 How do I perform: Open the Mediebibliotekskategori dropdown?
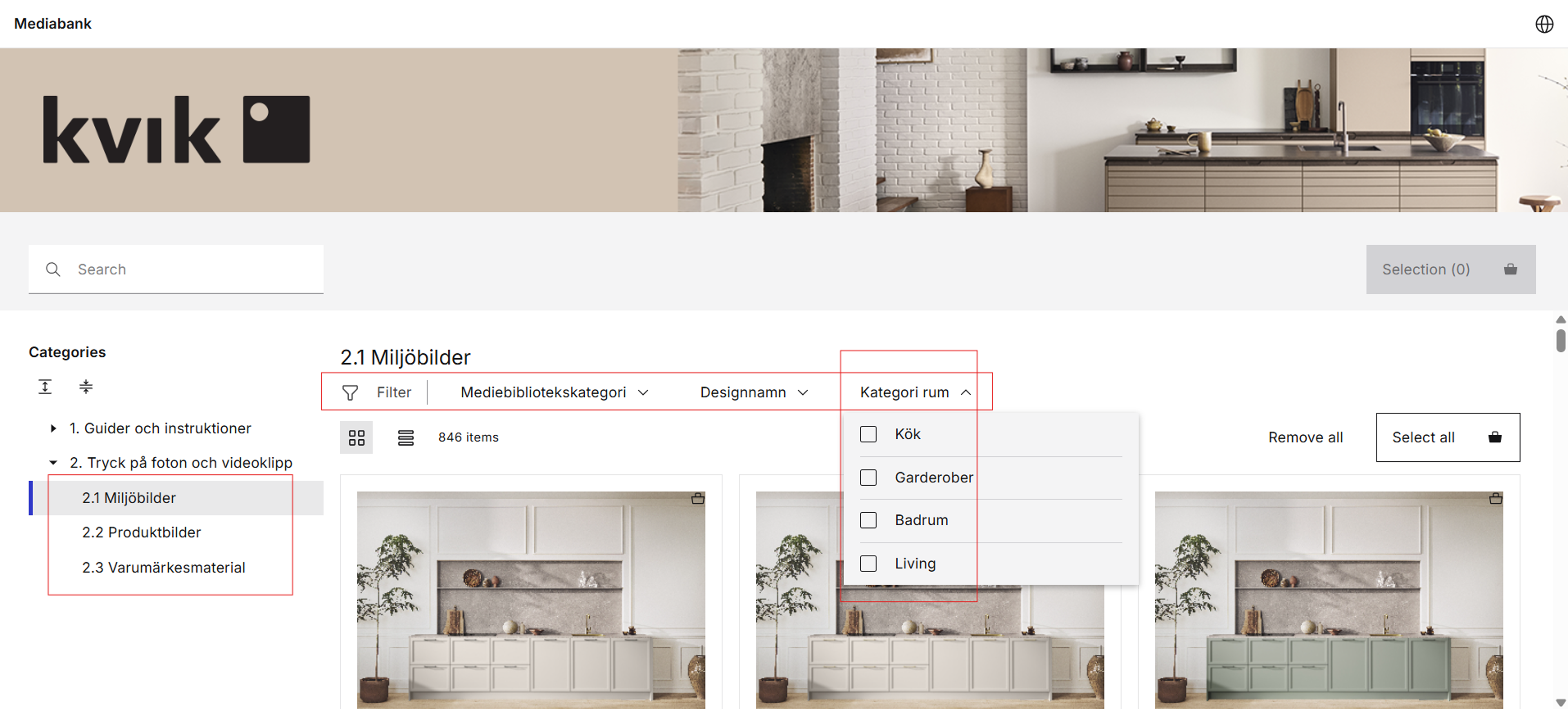point(554,393)
